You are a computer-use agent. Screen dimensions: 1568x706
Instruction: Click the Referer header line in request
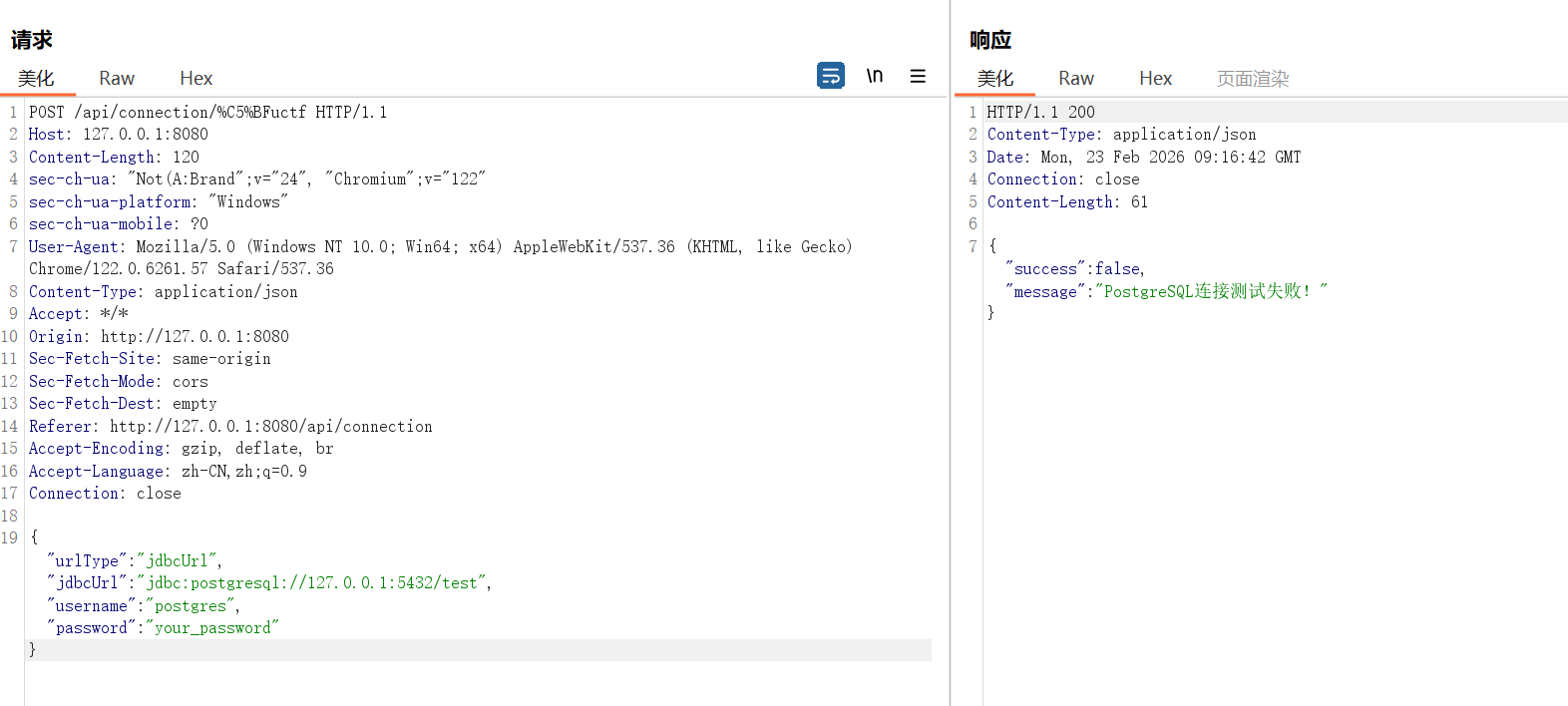[x=230, y=427]
